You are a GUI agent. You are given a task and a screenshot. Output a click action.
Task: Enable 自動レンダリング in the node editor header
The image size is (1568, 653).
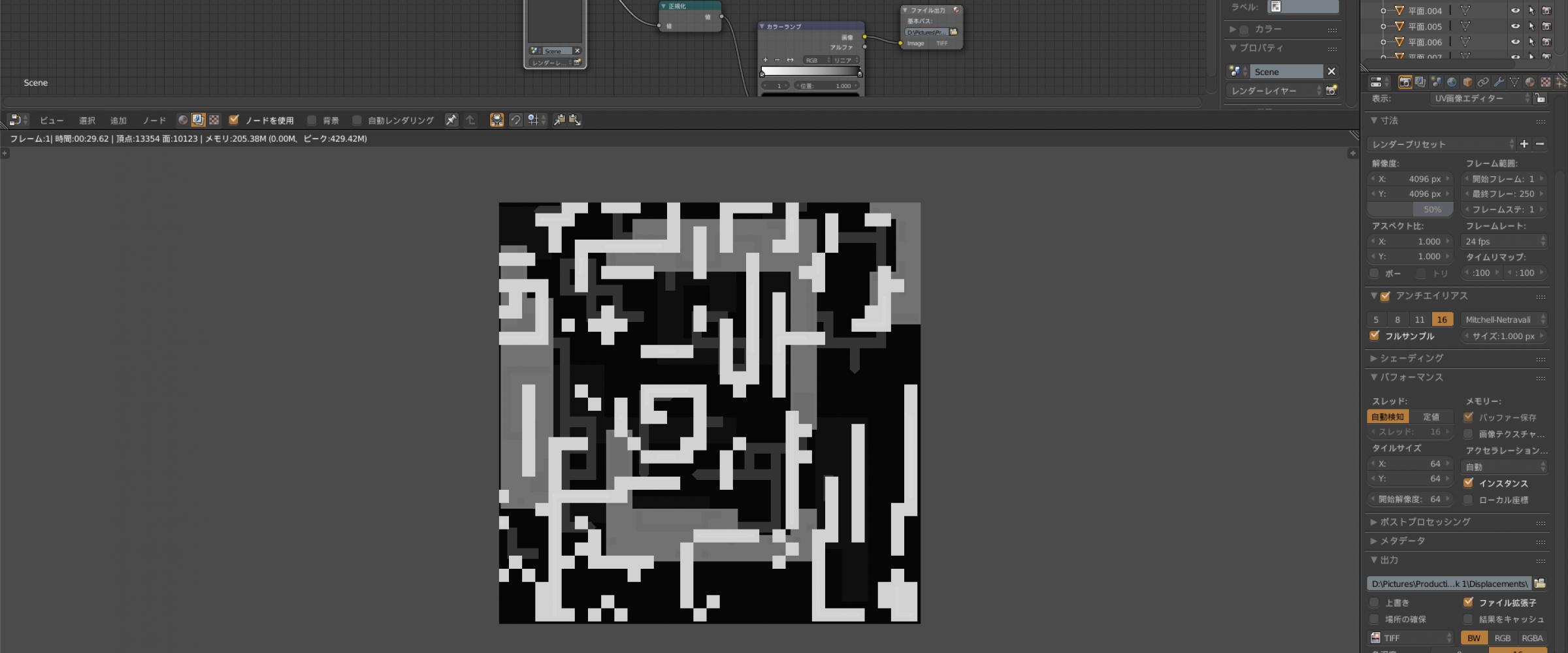357,120
